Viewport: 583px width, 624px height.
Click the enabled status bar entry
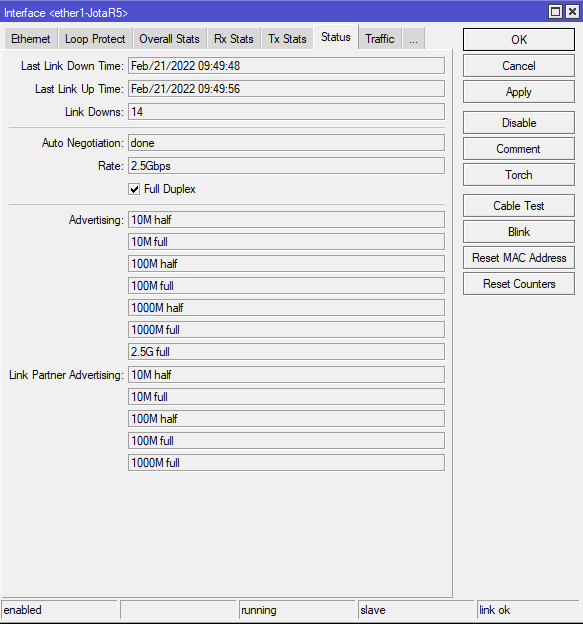[x=60, y=610]
